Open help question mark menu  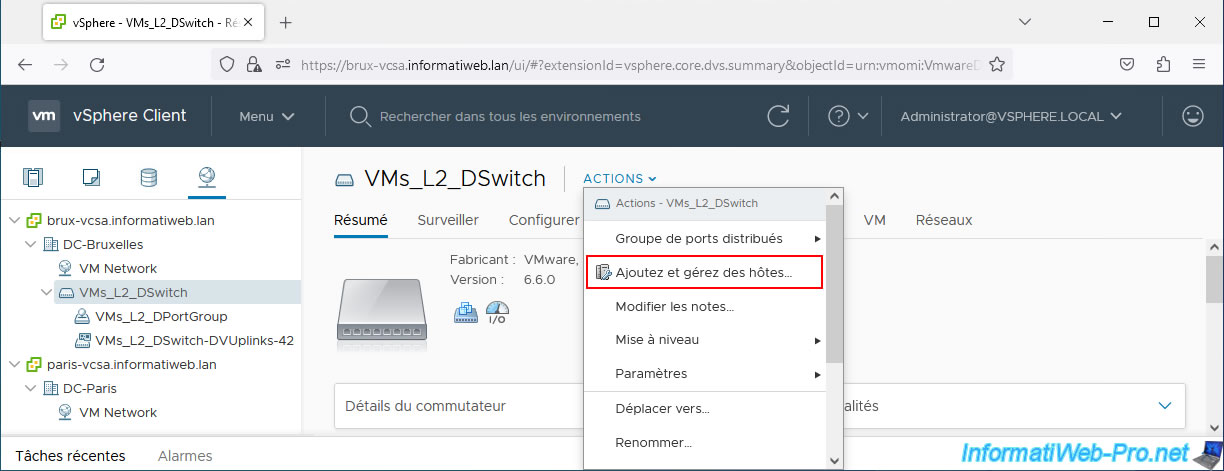pyautogui.click(x=848, y=116)
